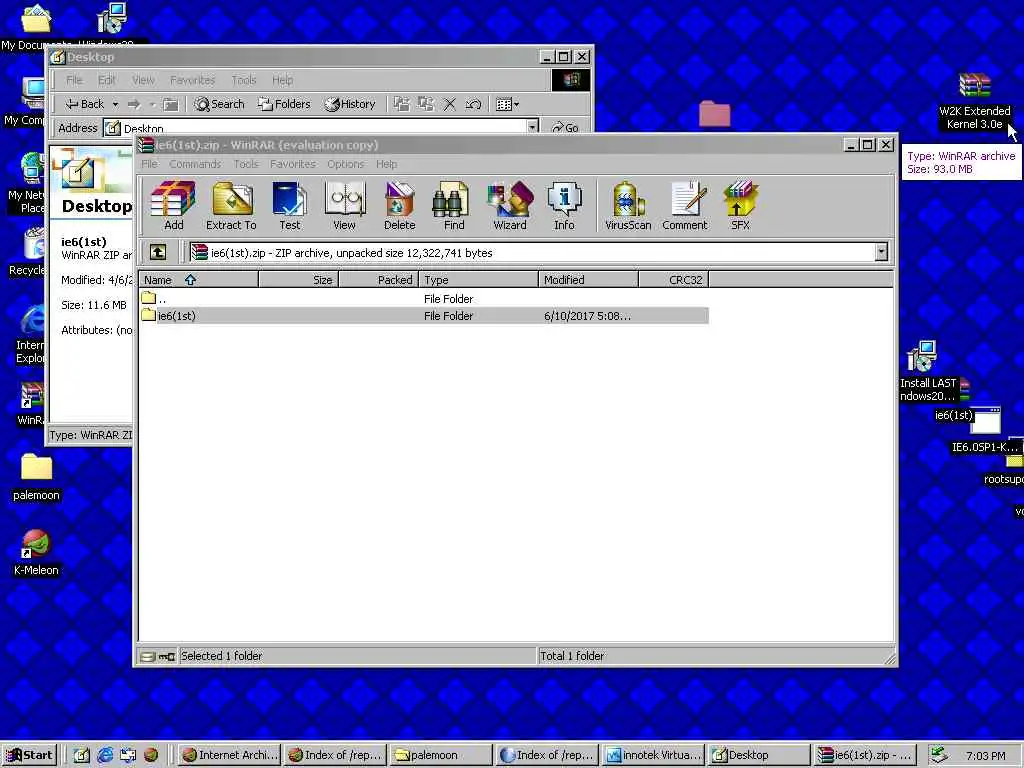Click the Desktop window Address field

pos(320,127)
